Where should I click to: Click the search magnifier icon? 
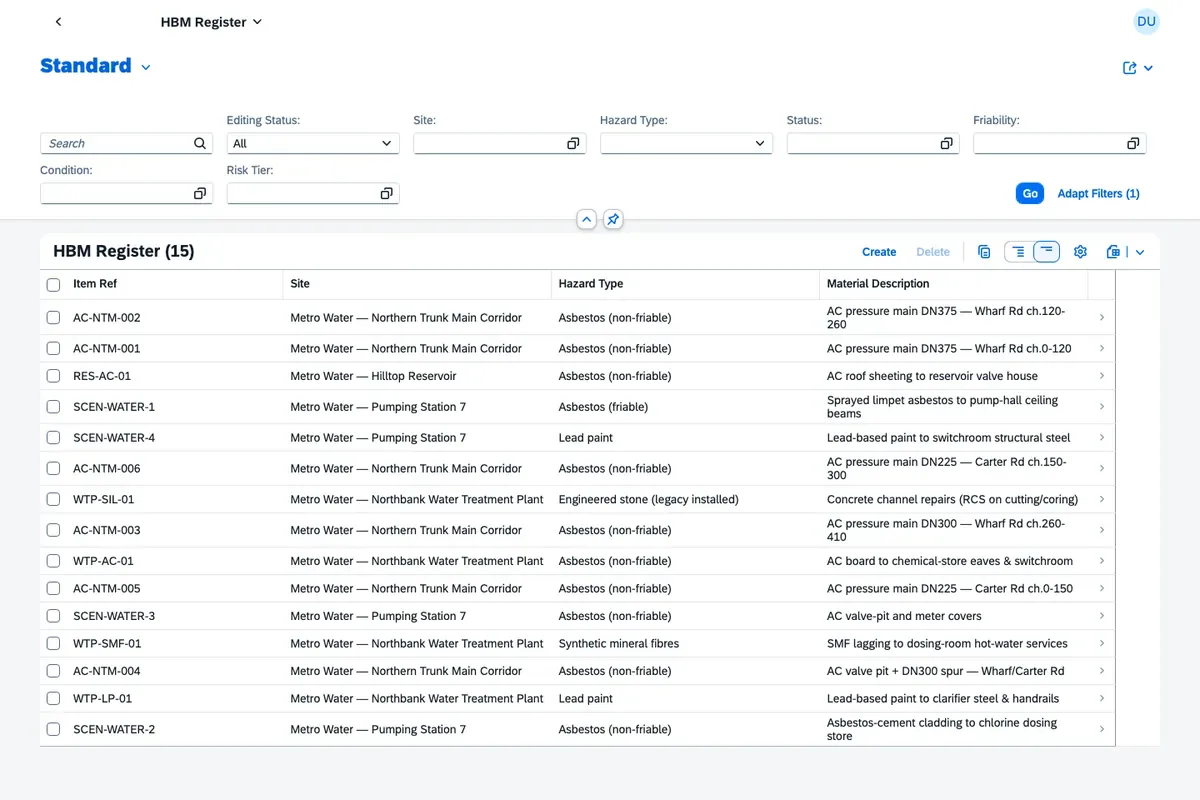(x=200, y=143)
